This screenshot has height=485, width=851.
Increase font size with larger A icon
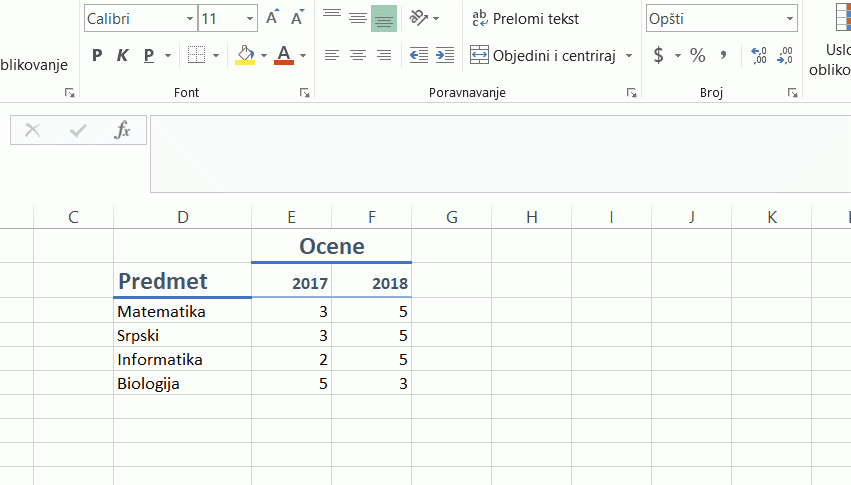click(272, 18)
